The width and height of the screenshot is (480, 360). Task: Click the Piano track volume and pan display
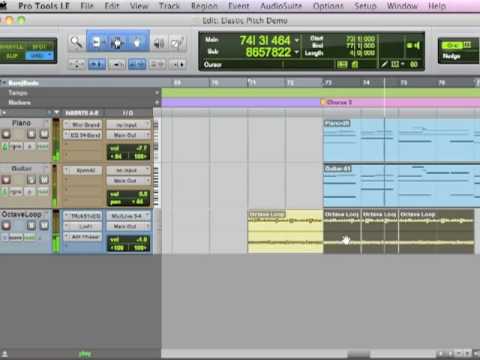click(x=128, y=152)
